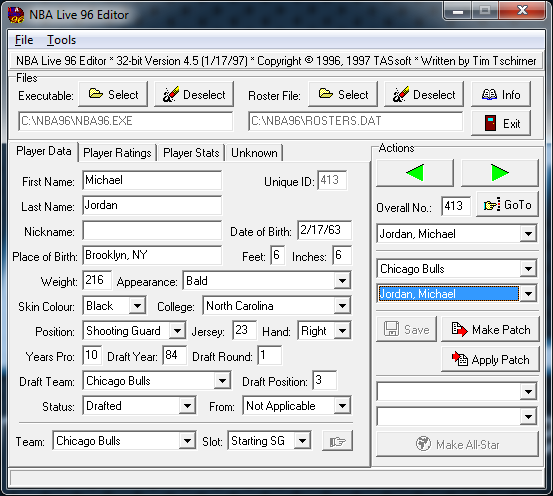Click the pointing hand button next to Slot
This screenshot has width=553, height=496.
[x=337, y=441]
